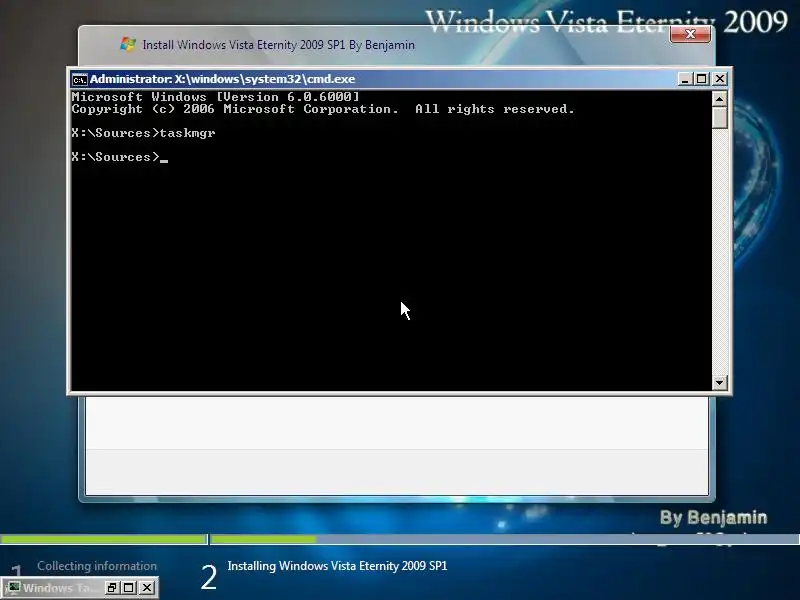Maximize the cmd.exe window
This screenshot has width=800, height=600.
tap(702, 79)
